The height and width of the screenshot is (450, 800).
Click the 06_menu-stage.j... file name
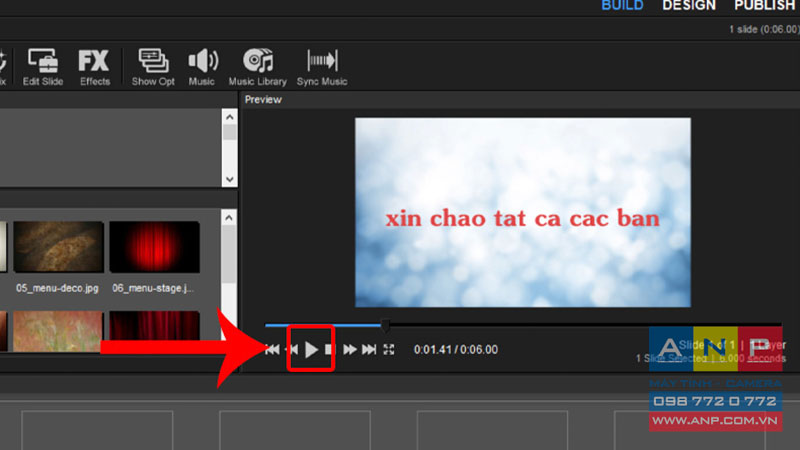(x=153, y=288)
